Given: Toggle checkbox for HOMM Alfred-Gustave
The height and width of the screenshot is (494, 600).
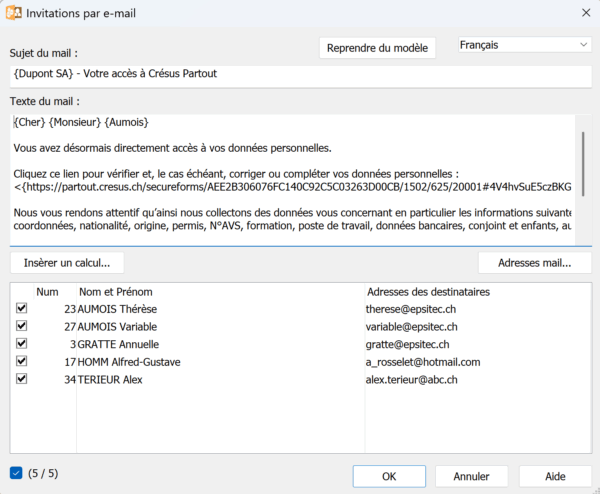Looking at the screenshot, I should coord(22,361).
